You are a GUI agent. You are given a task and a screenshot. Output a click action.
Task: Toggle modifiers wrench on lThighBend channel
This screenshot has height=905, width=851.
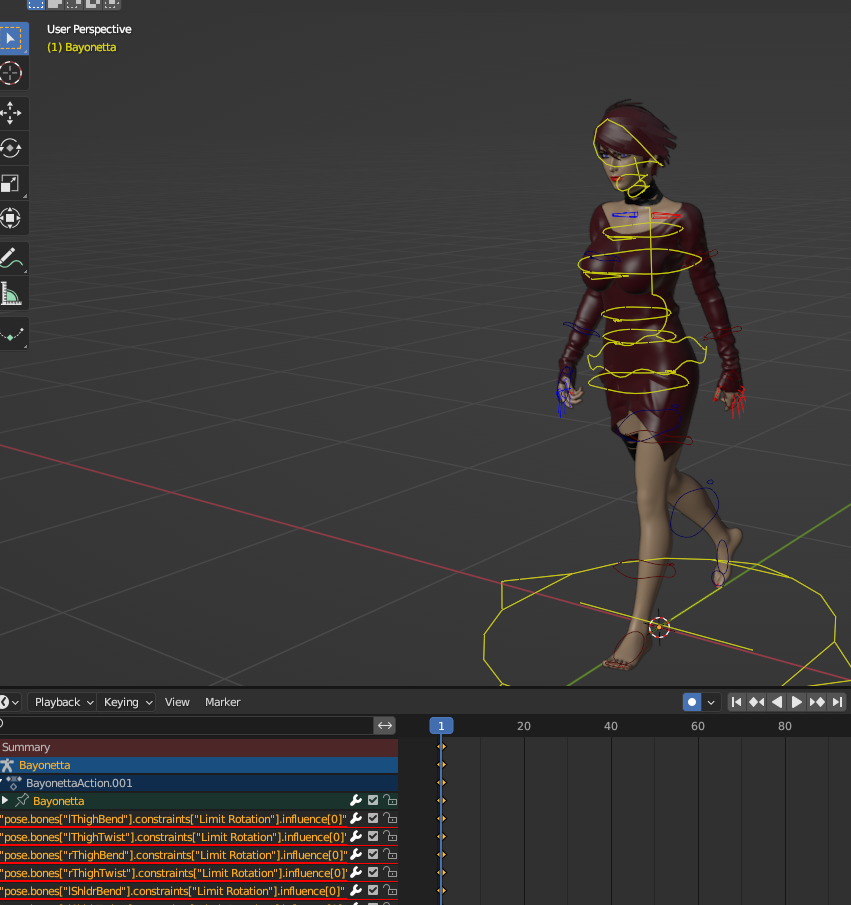click(356, 818)
